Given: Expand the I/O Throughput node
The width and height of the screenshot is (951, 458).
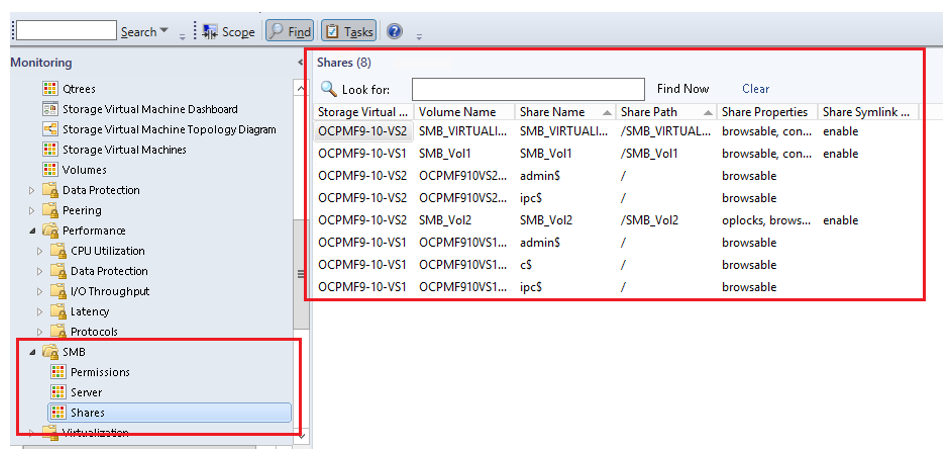Looking at the screenshot, I should (x=40, y=292).
